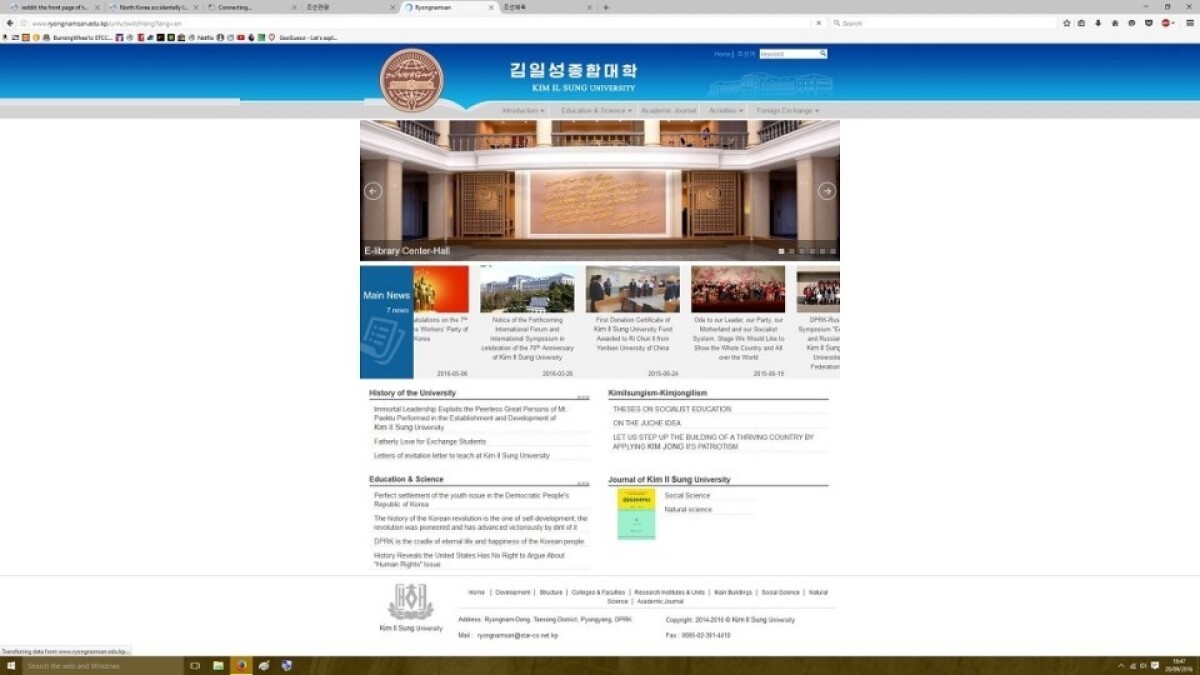The height and width of the screenshot is (675, 1200).
Task: Open File Explorer from the taskbar
Action: 218,665
